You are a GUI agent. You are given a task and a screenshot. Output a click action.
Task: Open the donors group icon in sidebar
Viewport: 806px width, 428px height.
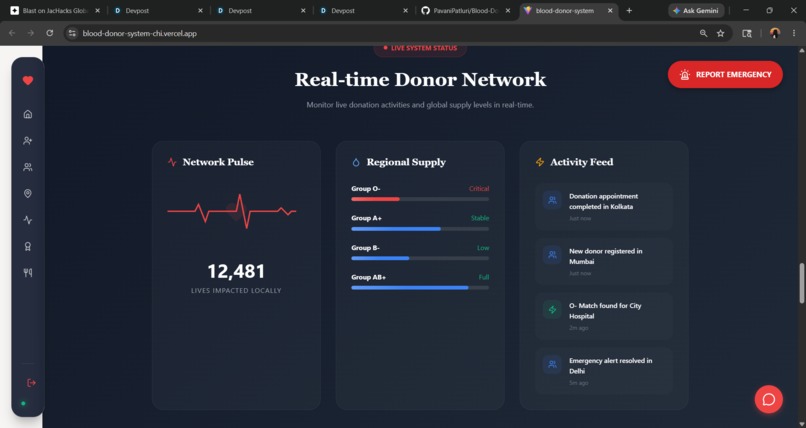coord(28,167)
